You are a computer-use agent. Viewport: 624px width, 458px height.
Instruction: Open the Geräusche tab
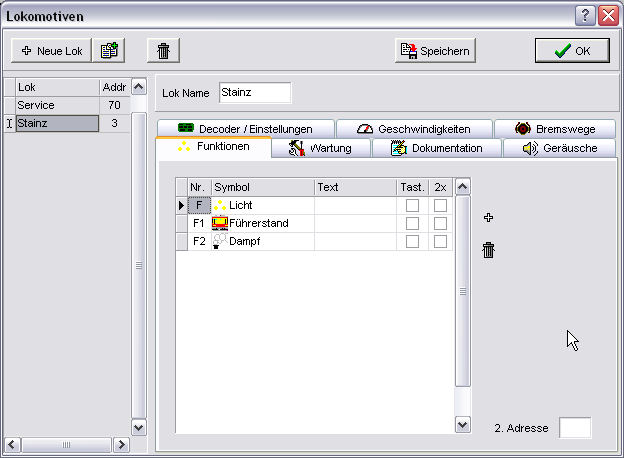click(x=560, y=148)
